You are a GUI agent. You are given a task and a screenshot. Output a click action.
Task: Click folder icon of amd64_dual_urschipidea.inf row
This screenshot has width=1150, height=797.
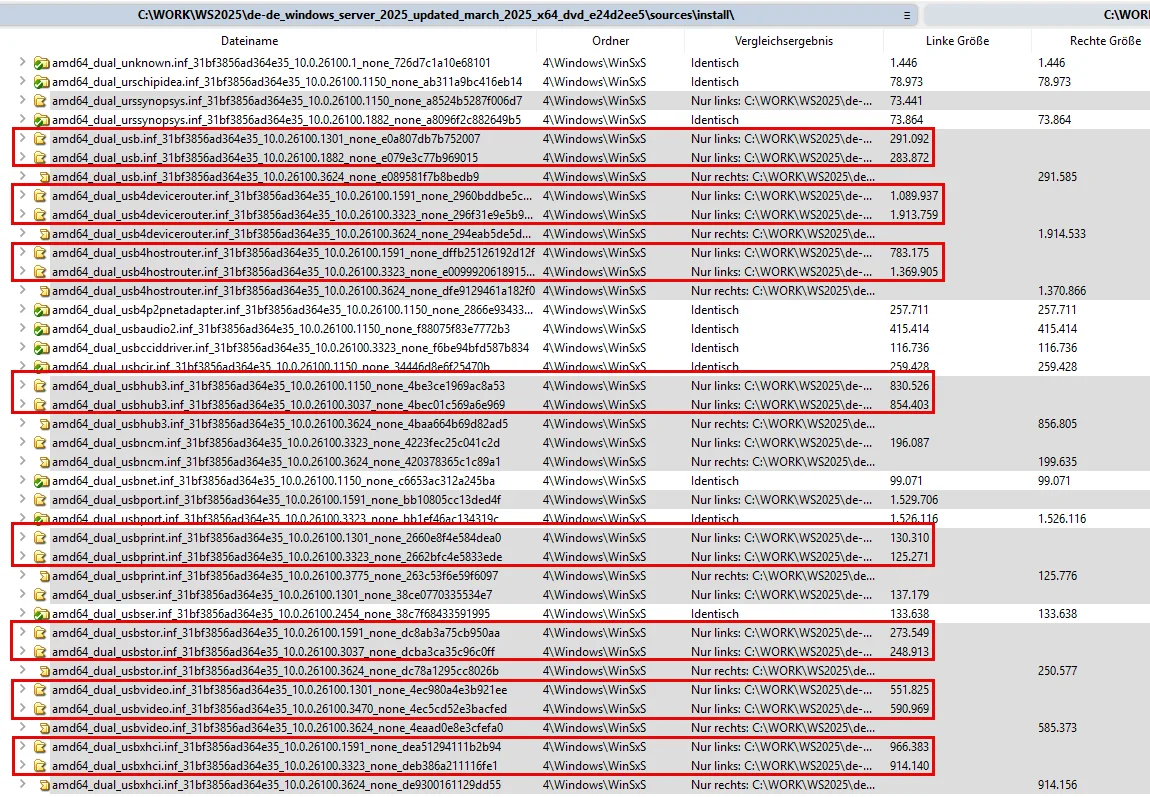(x=41, y=83)
